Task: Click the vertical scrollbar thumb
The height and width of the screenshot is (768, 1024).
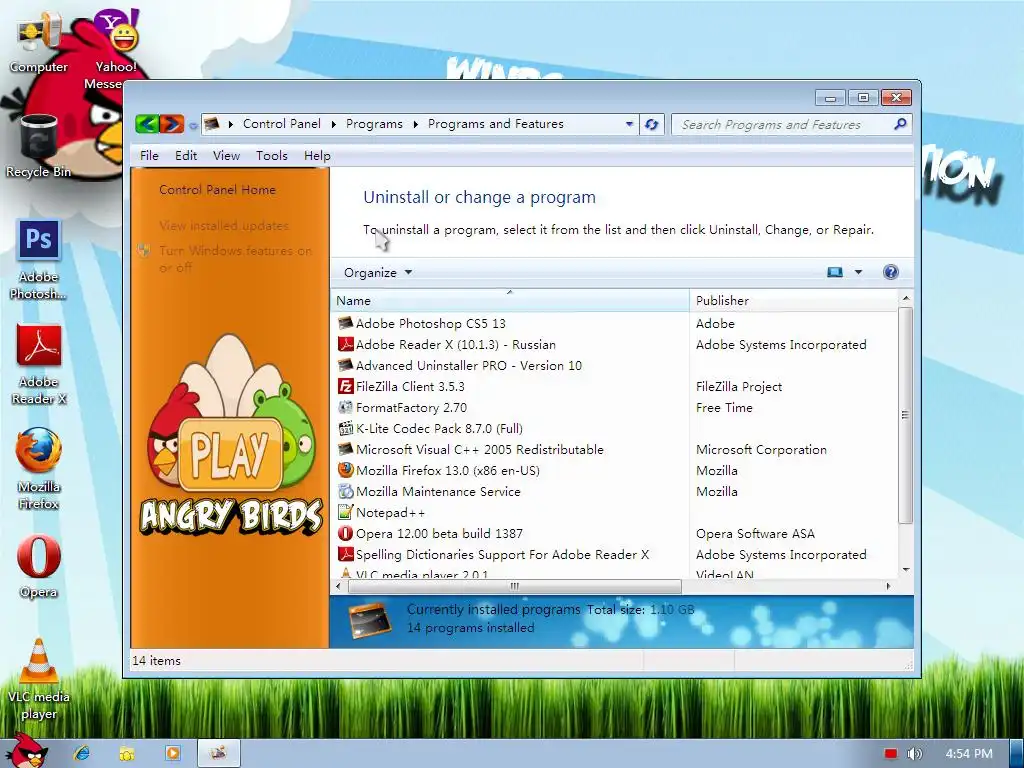Action: click(905, 415)
